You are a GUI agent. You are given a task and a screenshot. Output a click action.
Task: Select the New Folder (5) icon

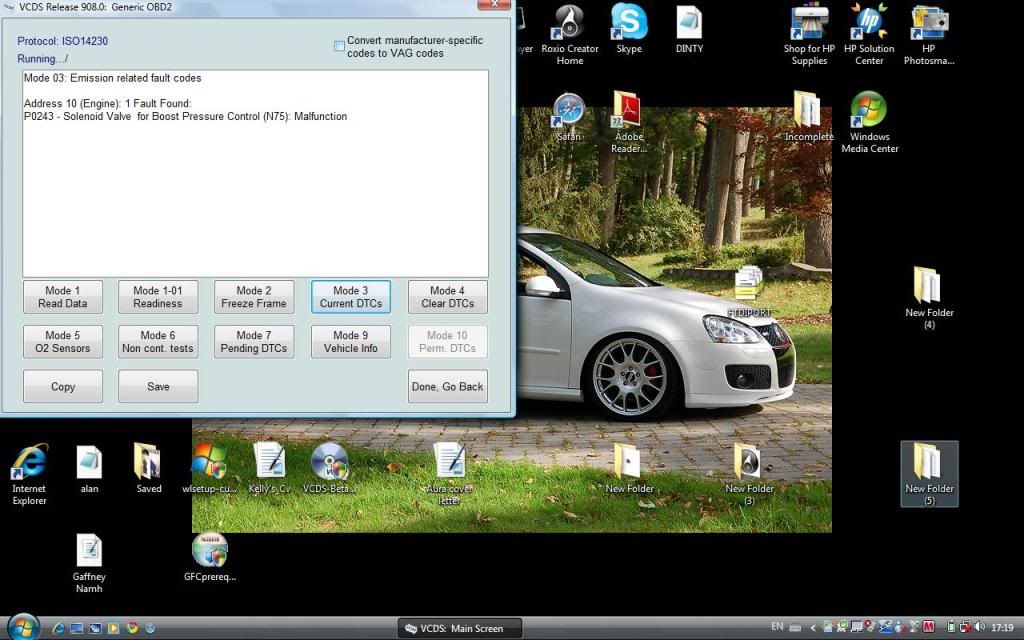click(929, 474)
